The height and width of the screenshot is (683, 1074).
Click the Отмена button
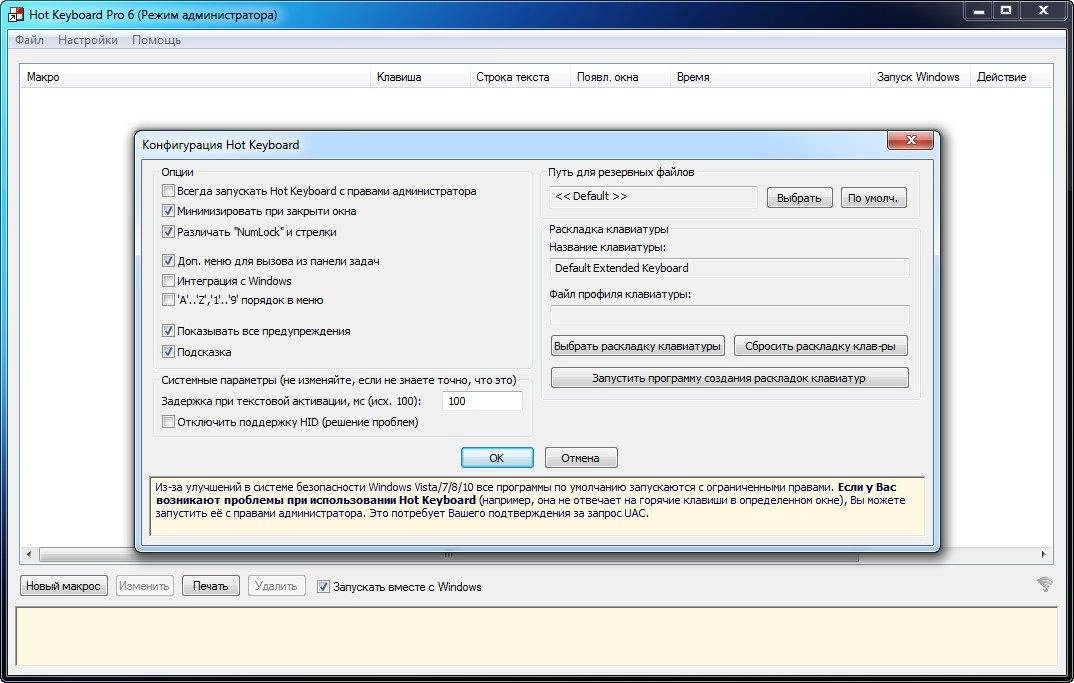(x=581, y=458)
